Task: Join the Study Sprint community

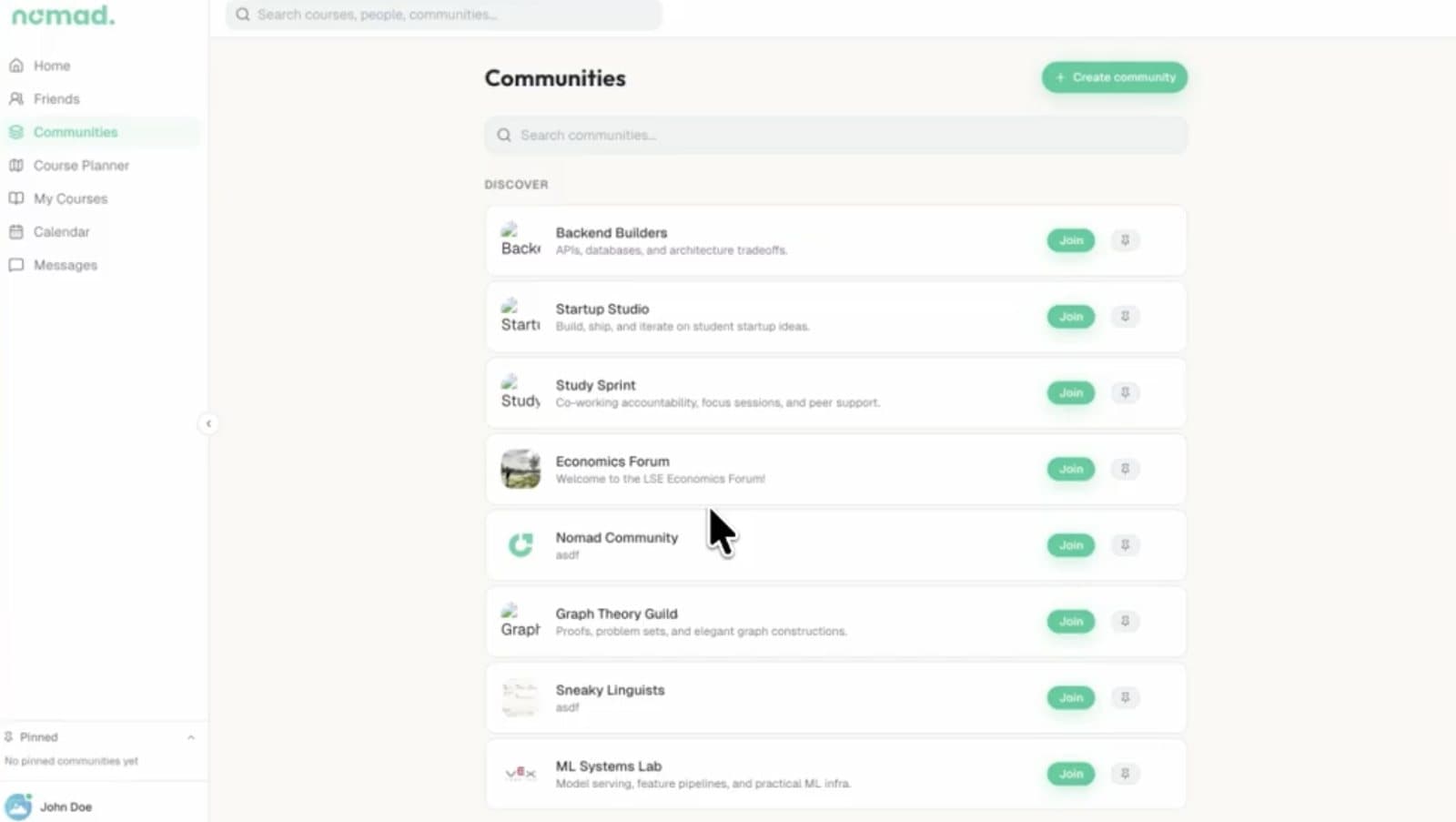Action: (1071, 392)
